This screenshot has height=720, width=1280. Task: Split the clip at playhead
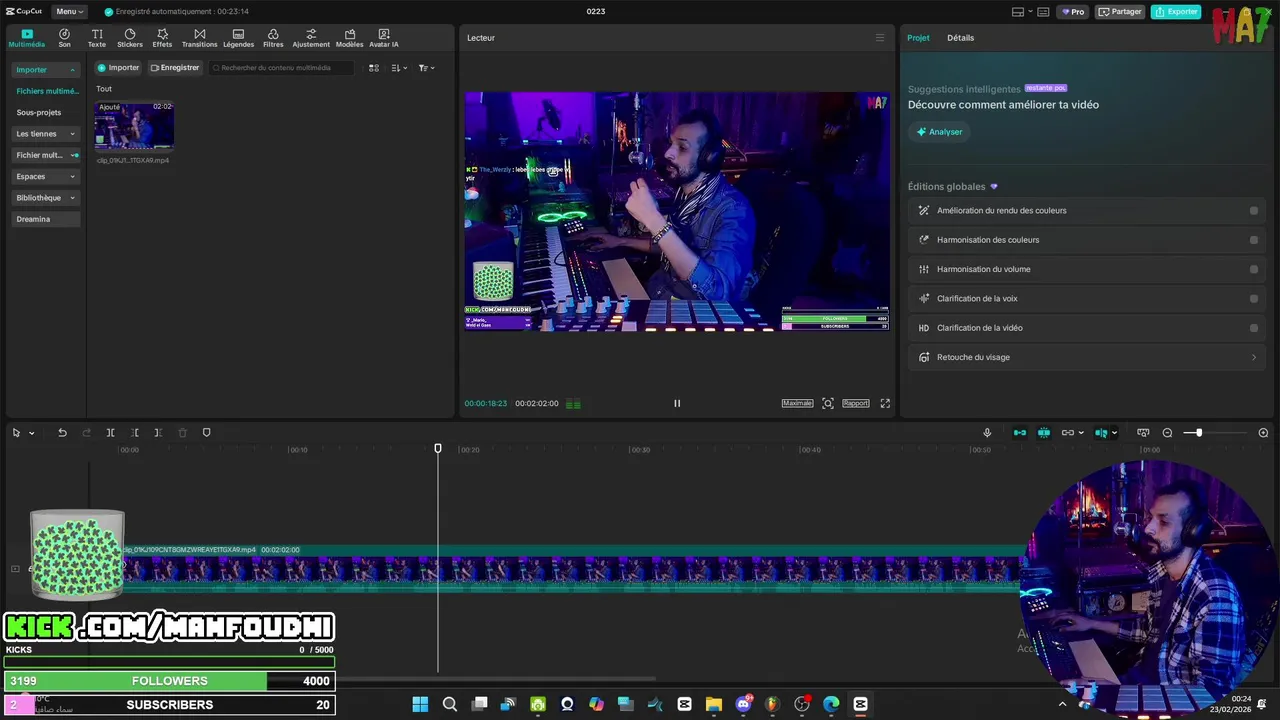[110, 432]
